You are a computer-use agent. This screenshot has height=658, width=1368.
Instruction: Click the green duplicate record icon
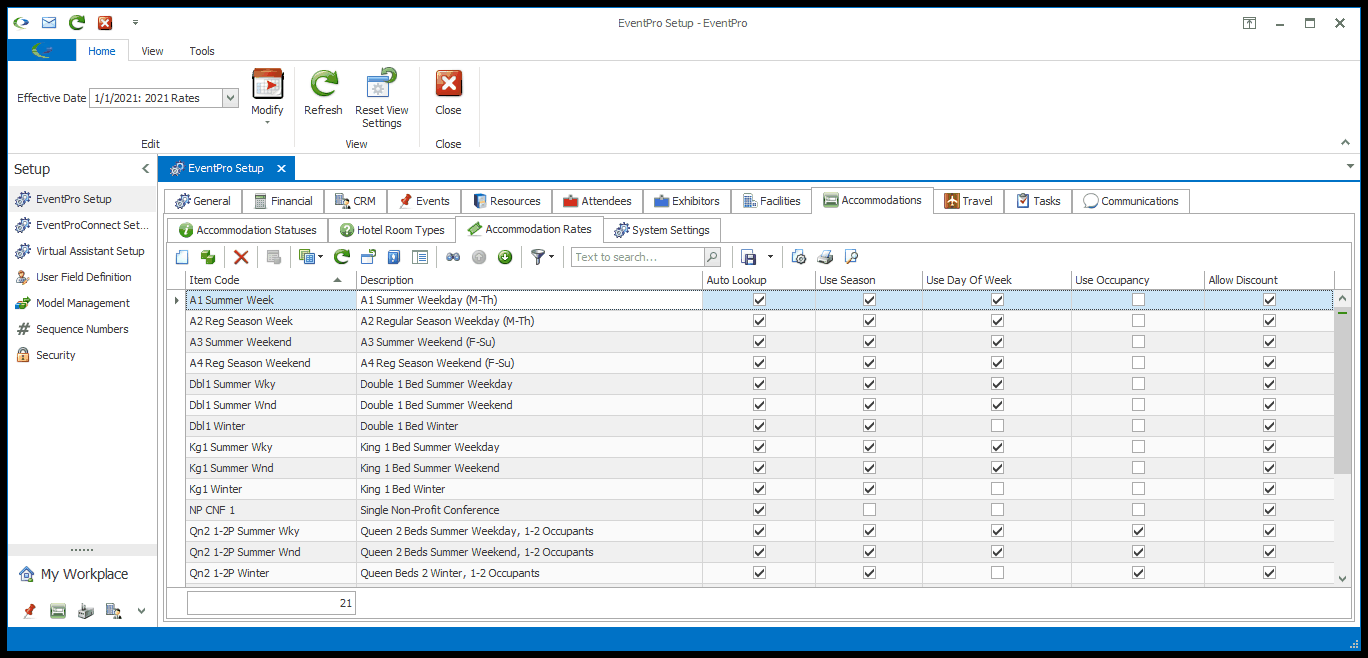[x=207, y=257]
